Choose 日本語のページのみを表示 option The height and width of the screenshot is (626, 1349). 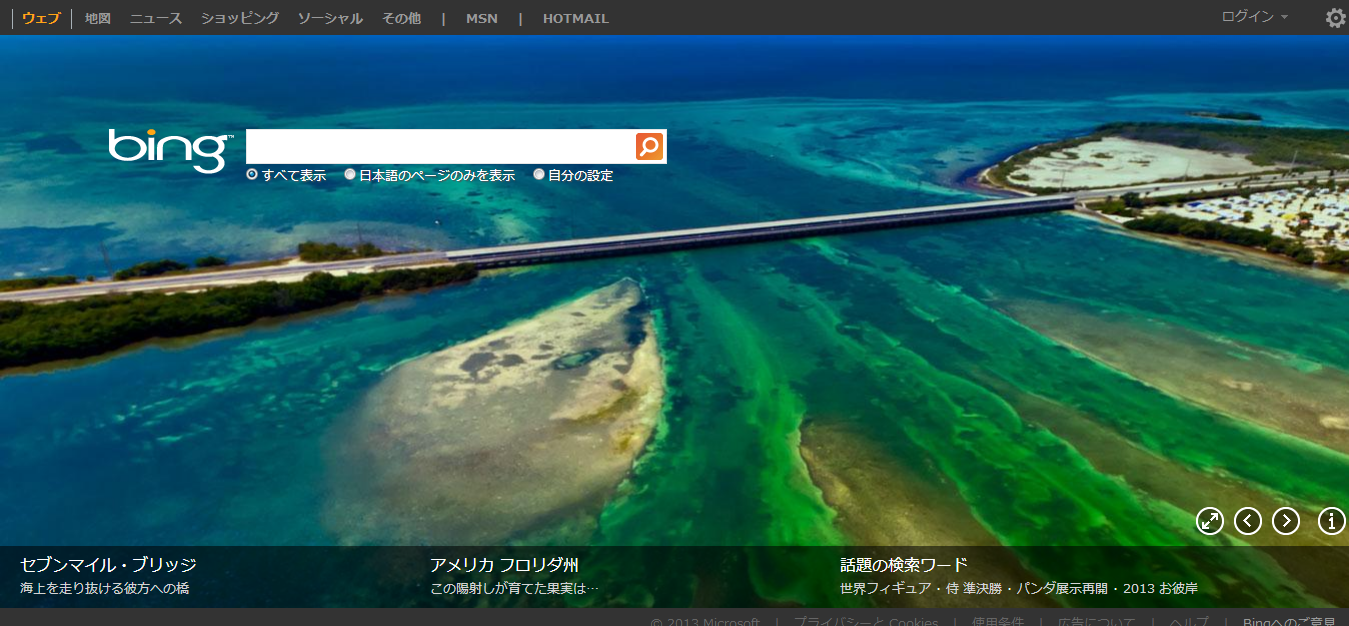click(x=350, y=175)
